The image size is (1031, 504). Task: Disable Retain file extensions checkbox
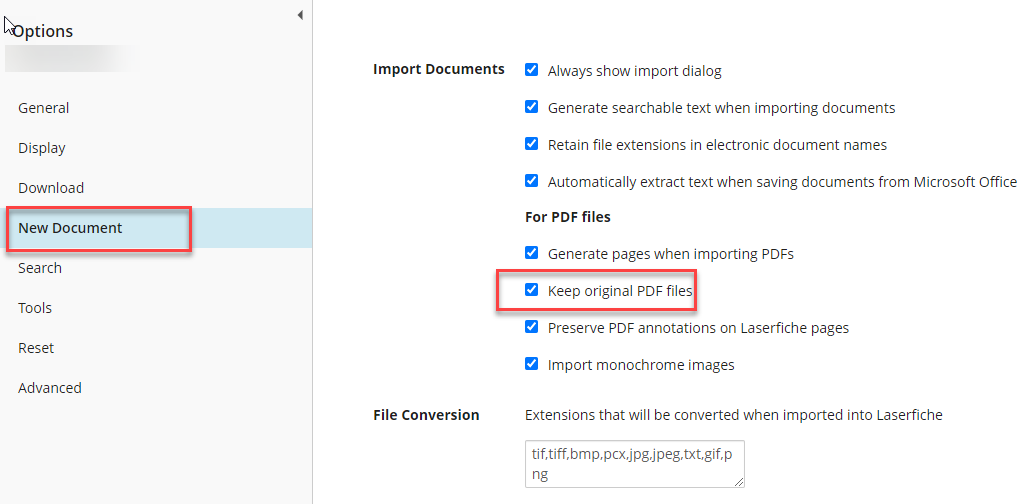click(532, 144)
